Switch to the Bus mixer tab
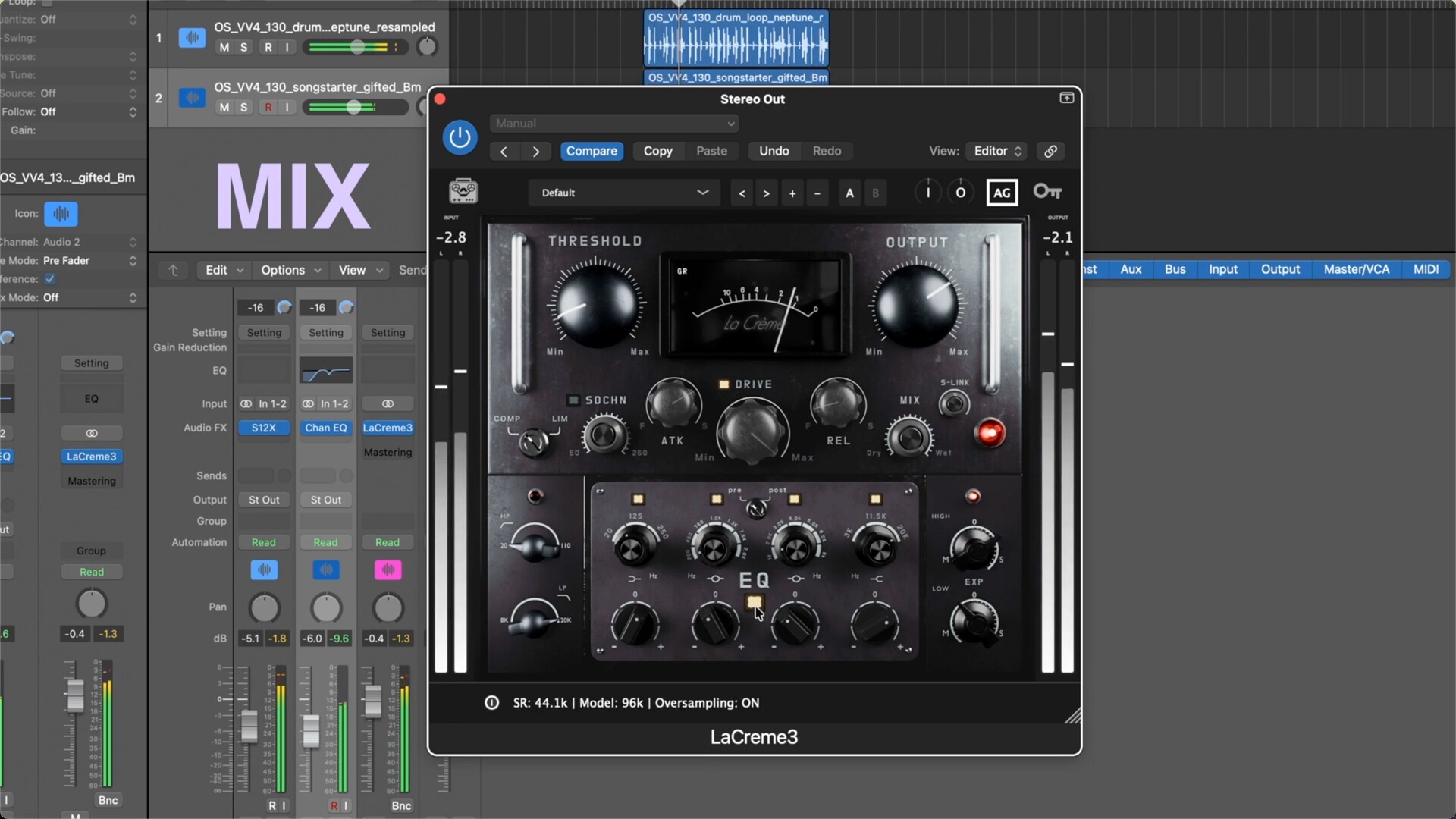Image resolution: width=1456 pixels, height=819 pixels. click(1175, 269)
